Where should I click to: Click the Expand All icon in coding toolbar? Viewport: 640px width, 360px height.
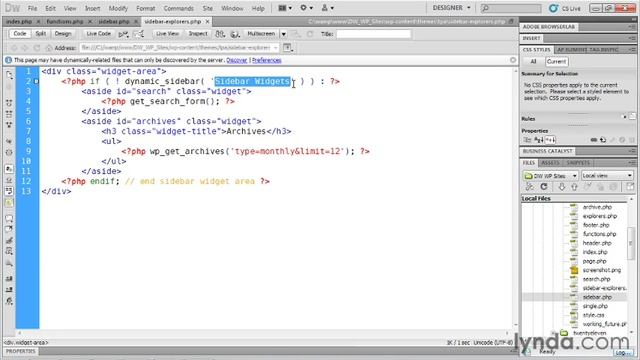click(x=9, y=125)
